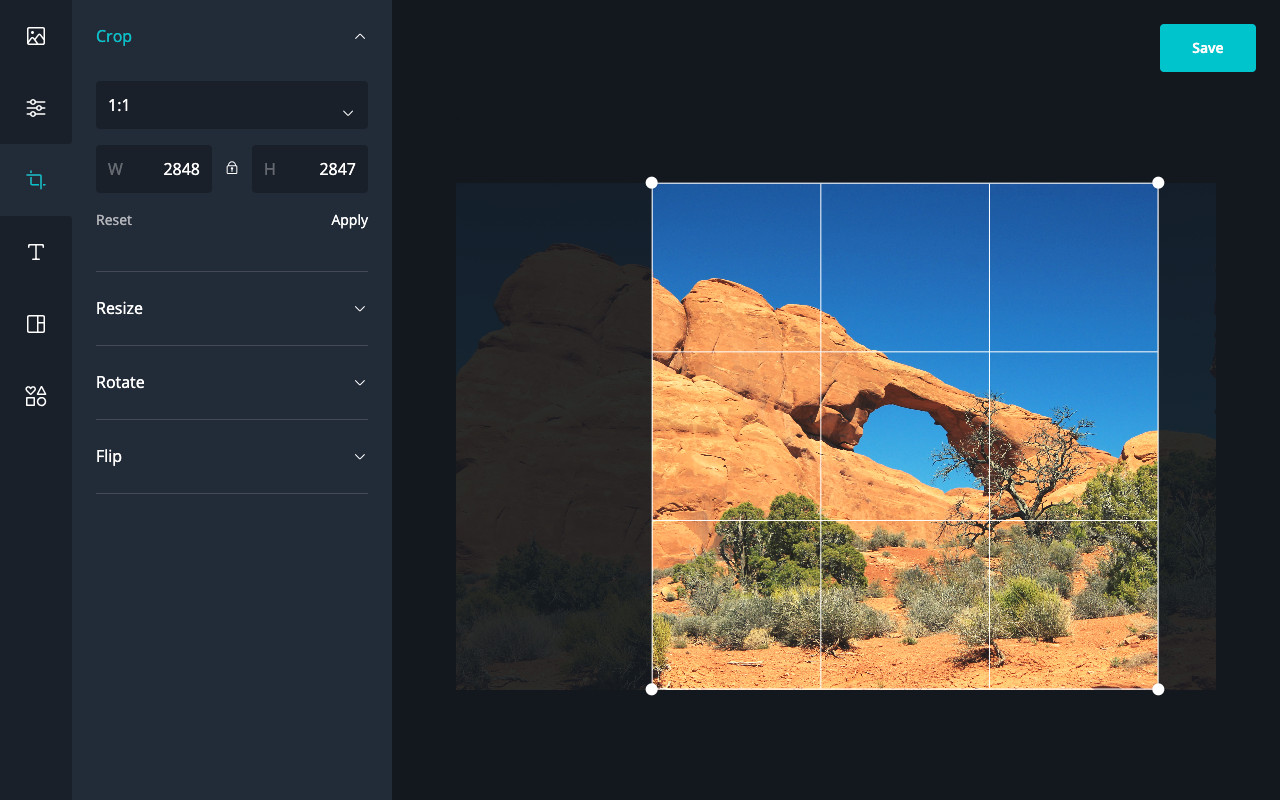Expand the Resize section
The height and width of the screenshot is (800, 1280).
tap(231, 308)
